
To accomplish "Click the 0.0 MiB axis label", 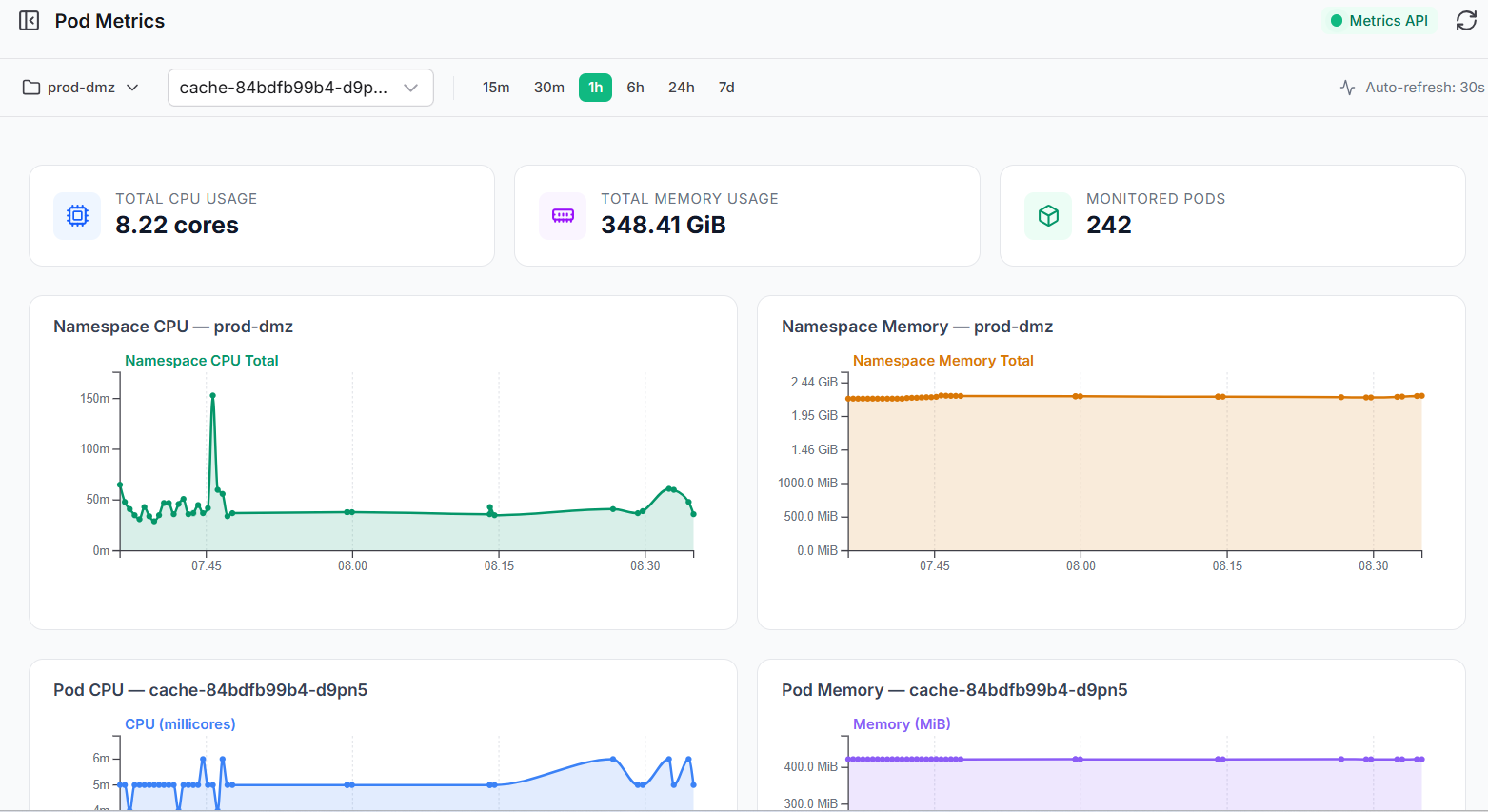I will pos(818,551).
